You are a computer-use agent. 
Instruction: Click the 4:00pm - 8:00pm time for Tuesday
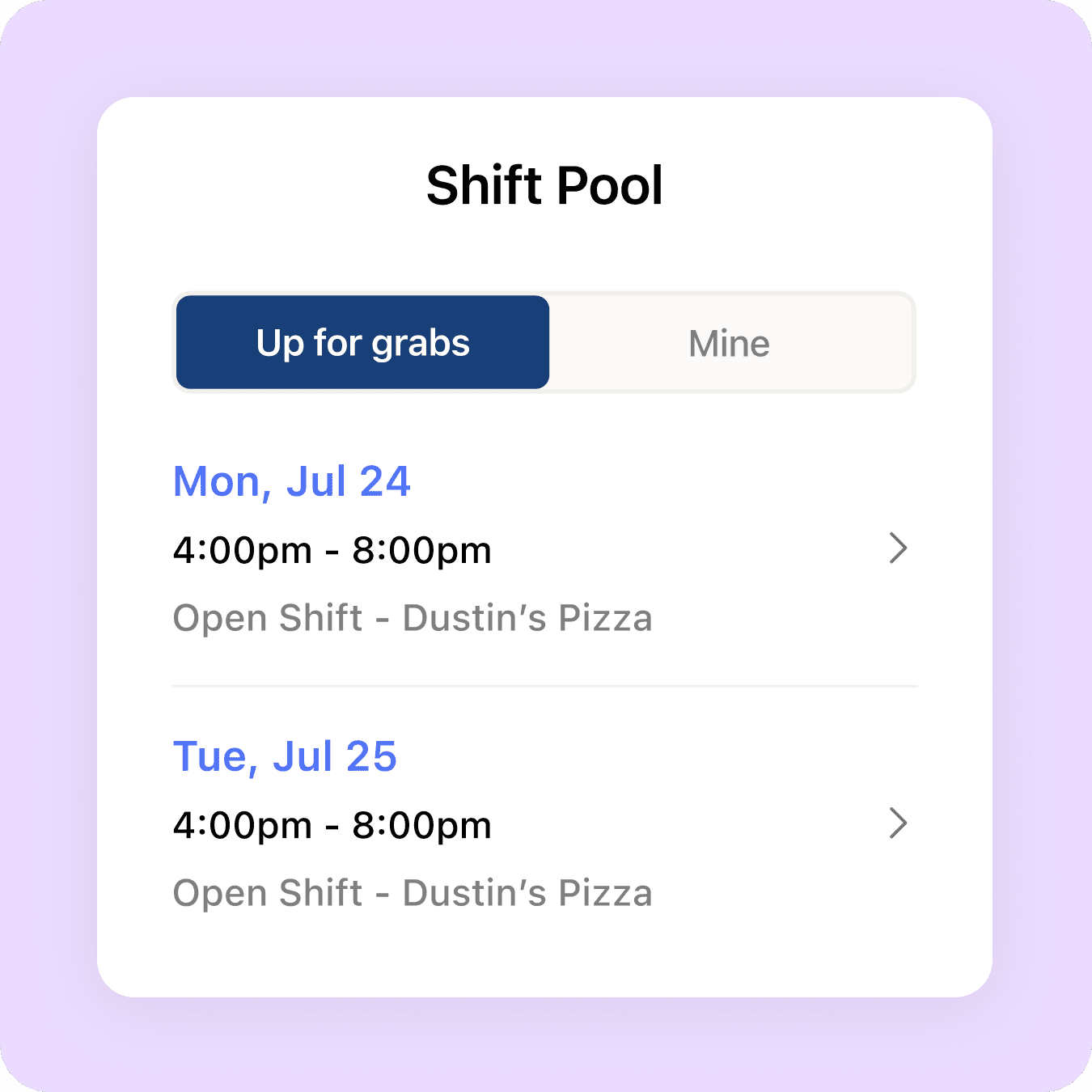pos(332,824)
